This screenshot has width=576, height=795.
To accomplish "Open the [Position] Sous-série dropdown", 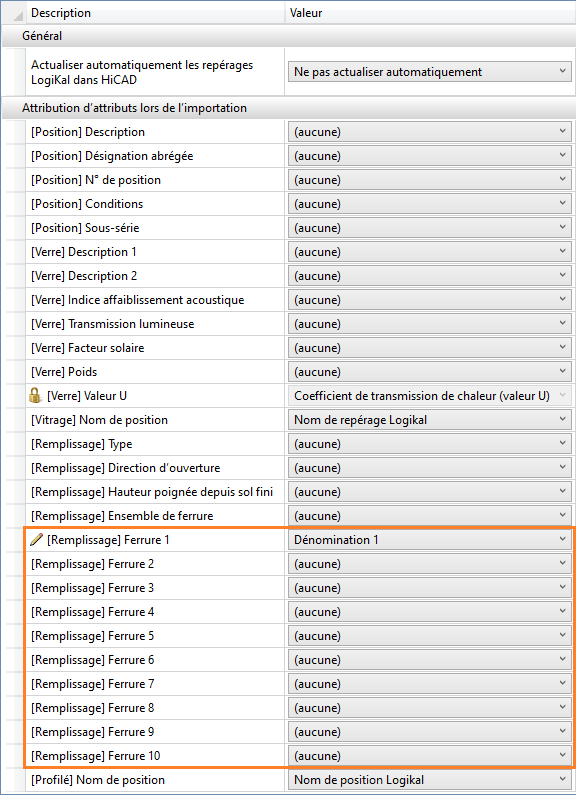I will (x=429, y=228).
